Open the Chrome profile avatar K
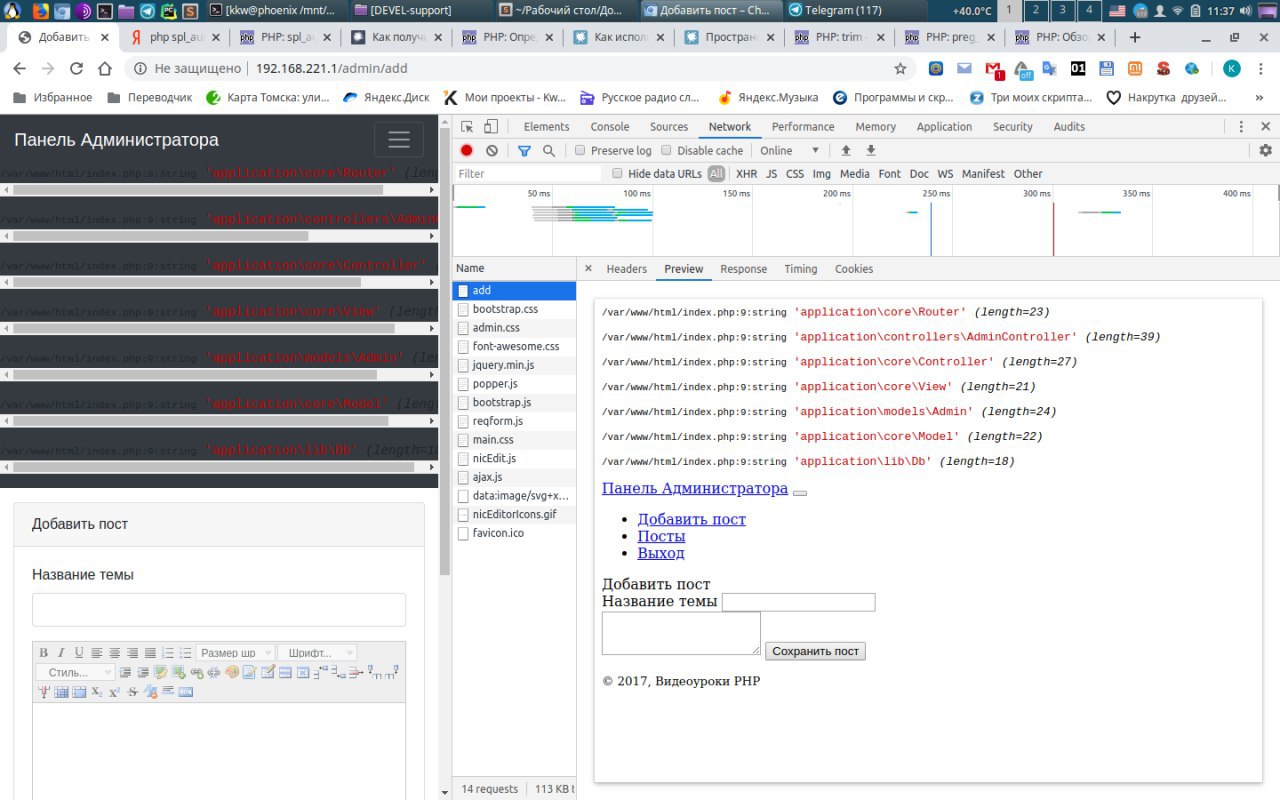This screenshot has width=1280, height=800. pos(1232,69)
